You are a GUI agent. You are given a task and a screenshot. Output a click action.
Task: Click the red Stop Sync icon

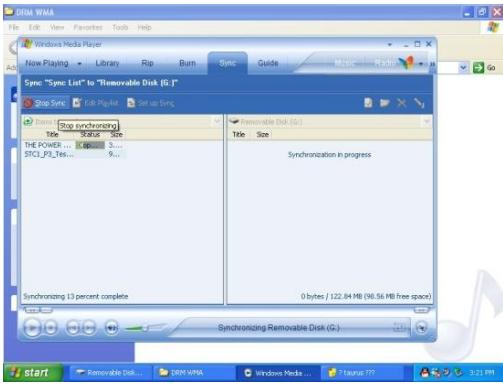(x=28, y=103)
